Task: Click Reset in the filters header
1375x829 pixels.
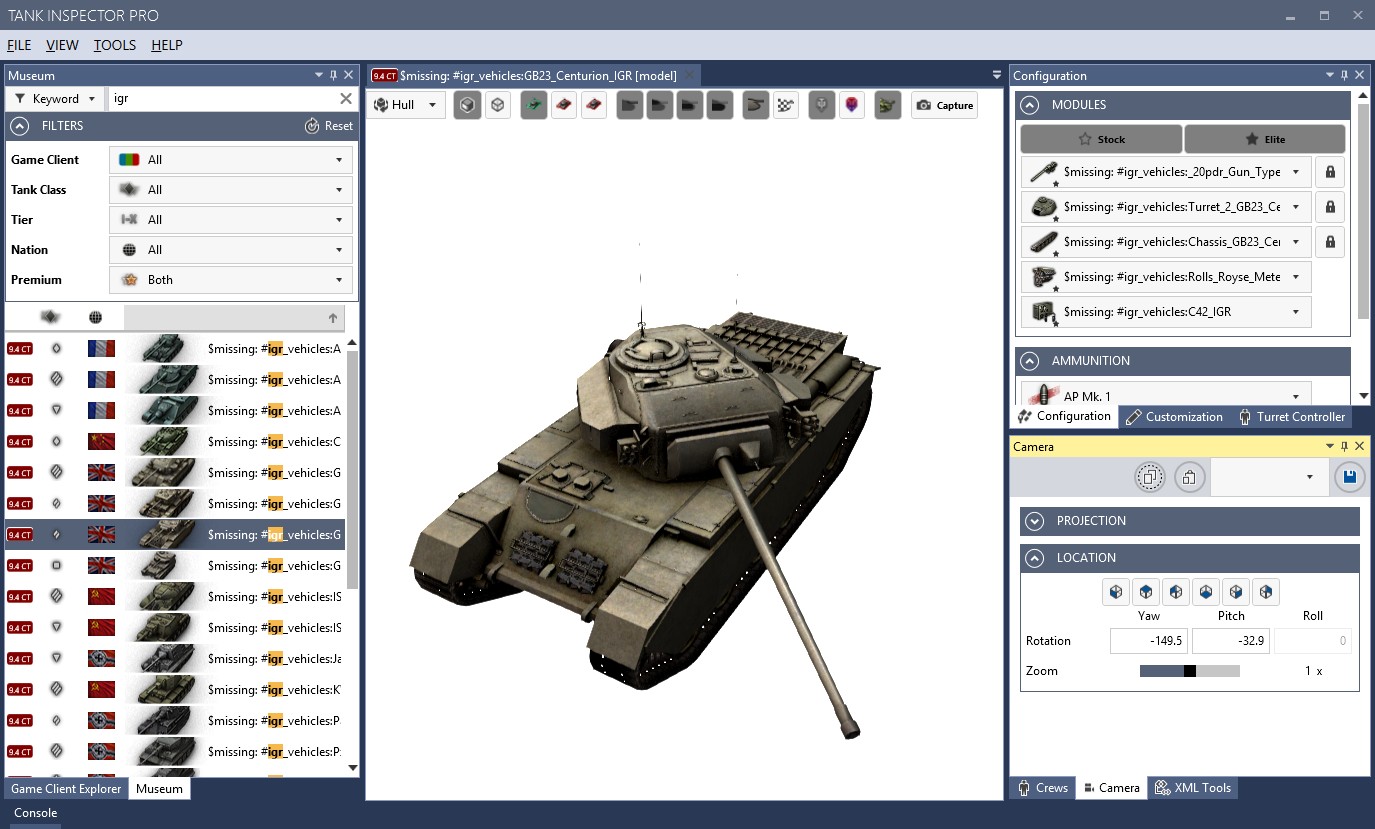Action: point(329,126)
